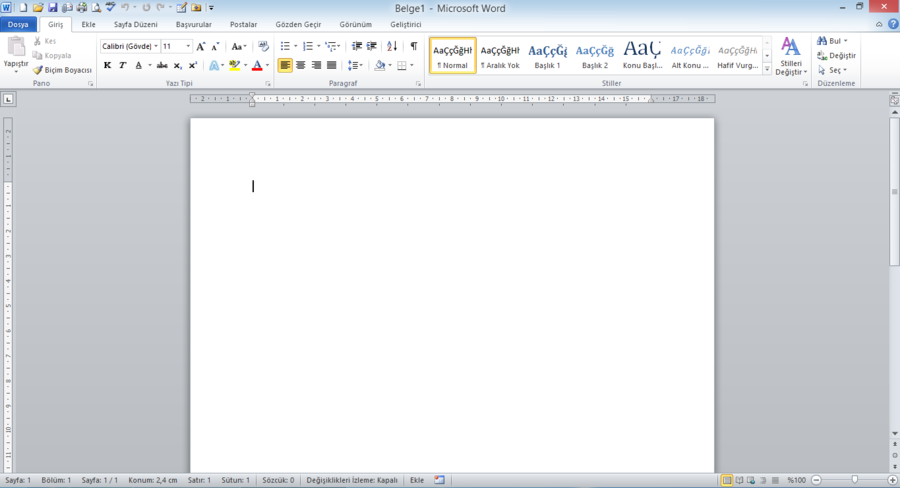Expand numbered list options dropdown
900x488 pixels.
pos(319,47)
